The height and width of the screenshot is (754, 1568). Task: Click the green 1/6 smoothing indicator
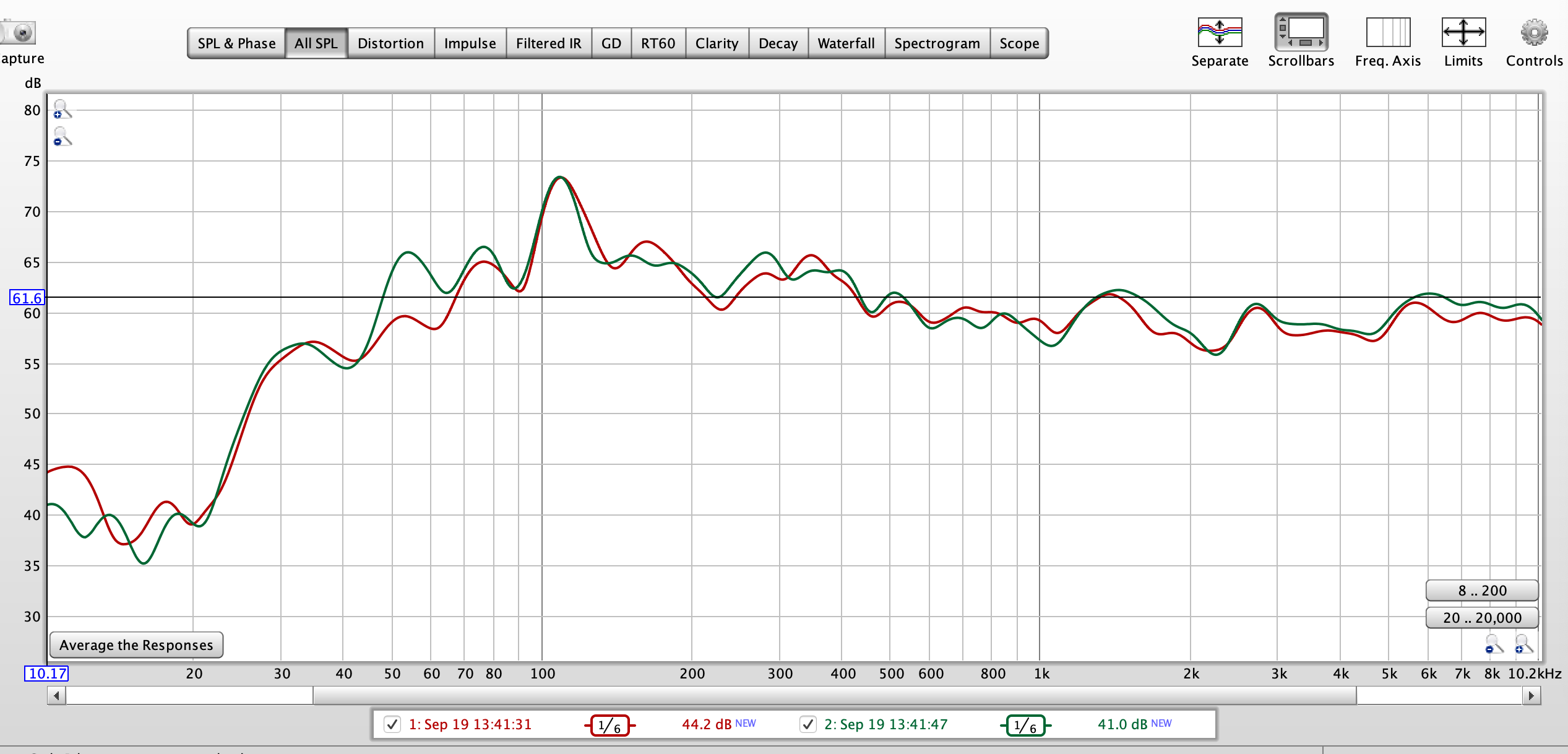point(1025,725)
